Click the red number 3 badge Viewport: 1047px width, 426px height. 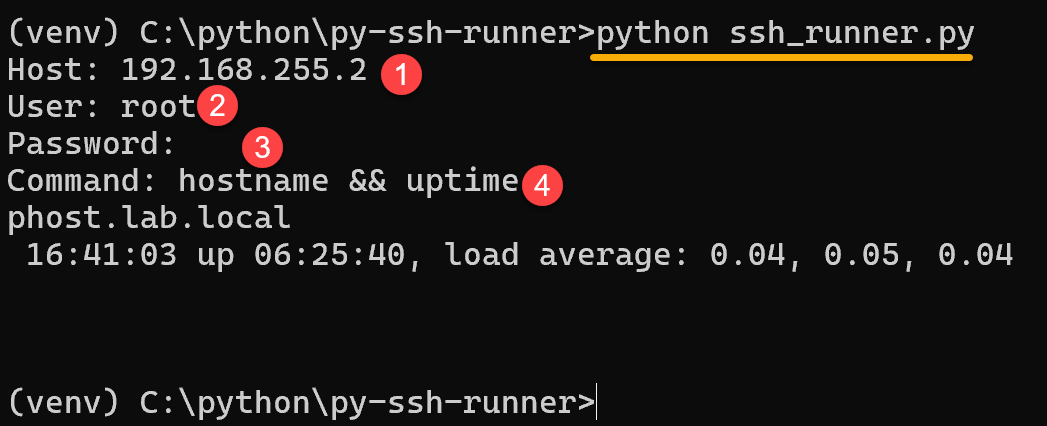pyautogui.click(x=262, y=148)
